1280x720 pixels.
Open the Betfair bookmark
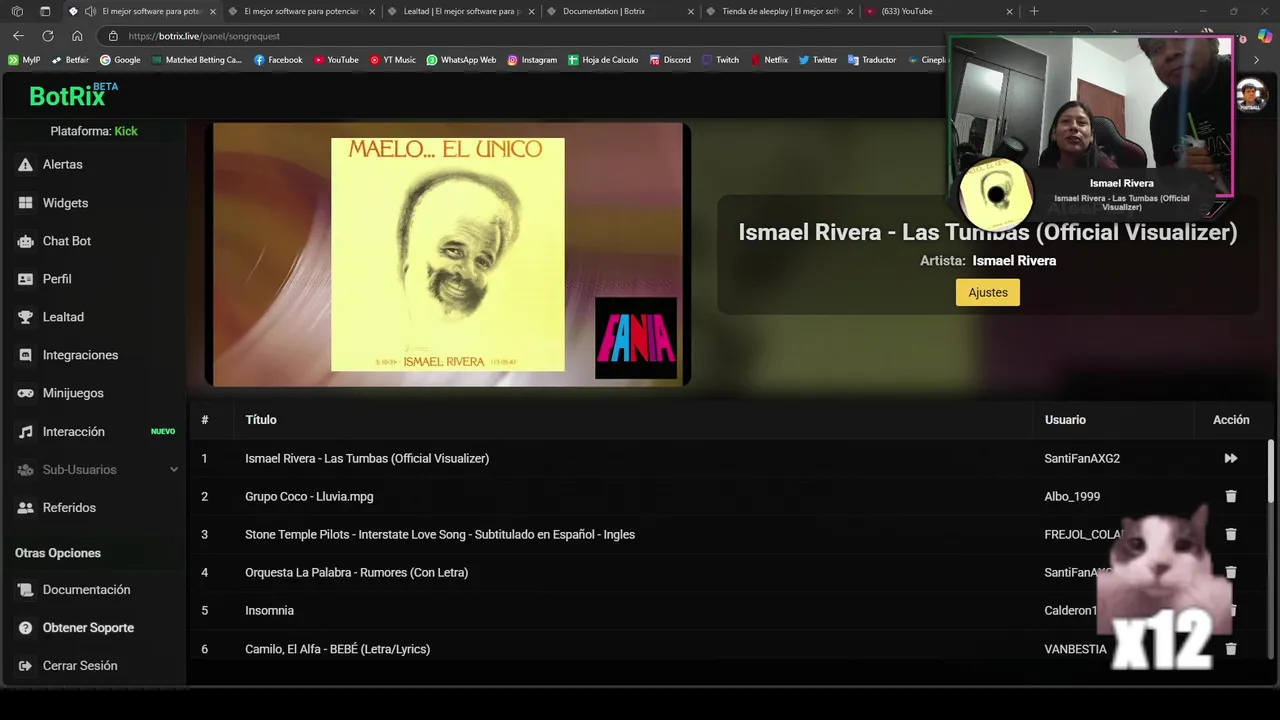pos(70,60)
